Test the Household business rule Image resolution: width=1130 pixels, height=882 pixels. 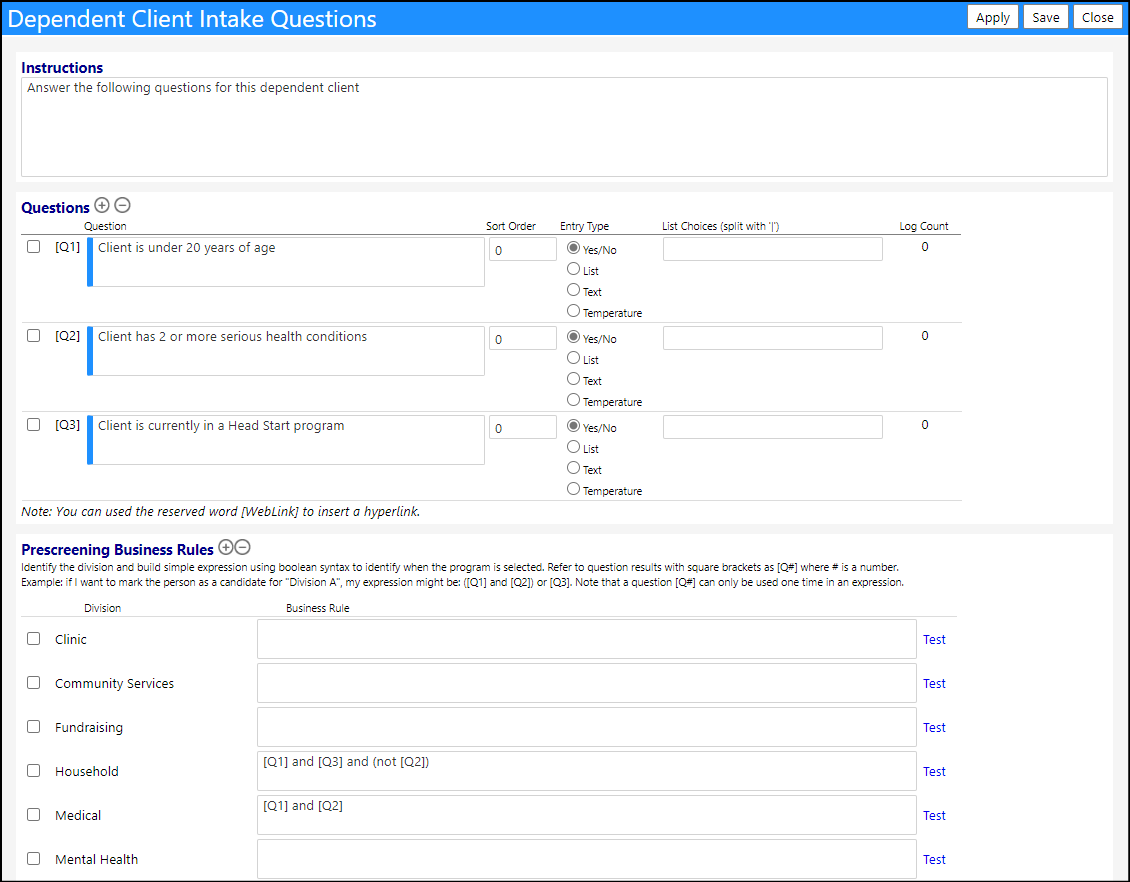click(x=934, y=771)
